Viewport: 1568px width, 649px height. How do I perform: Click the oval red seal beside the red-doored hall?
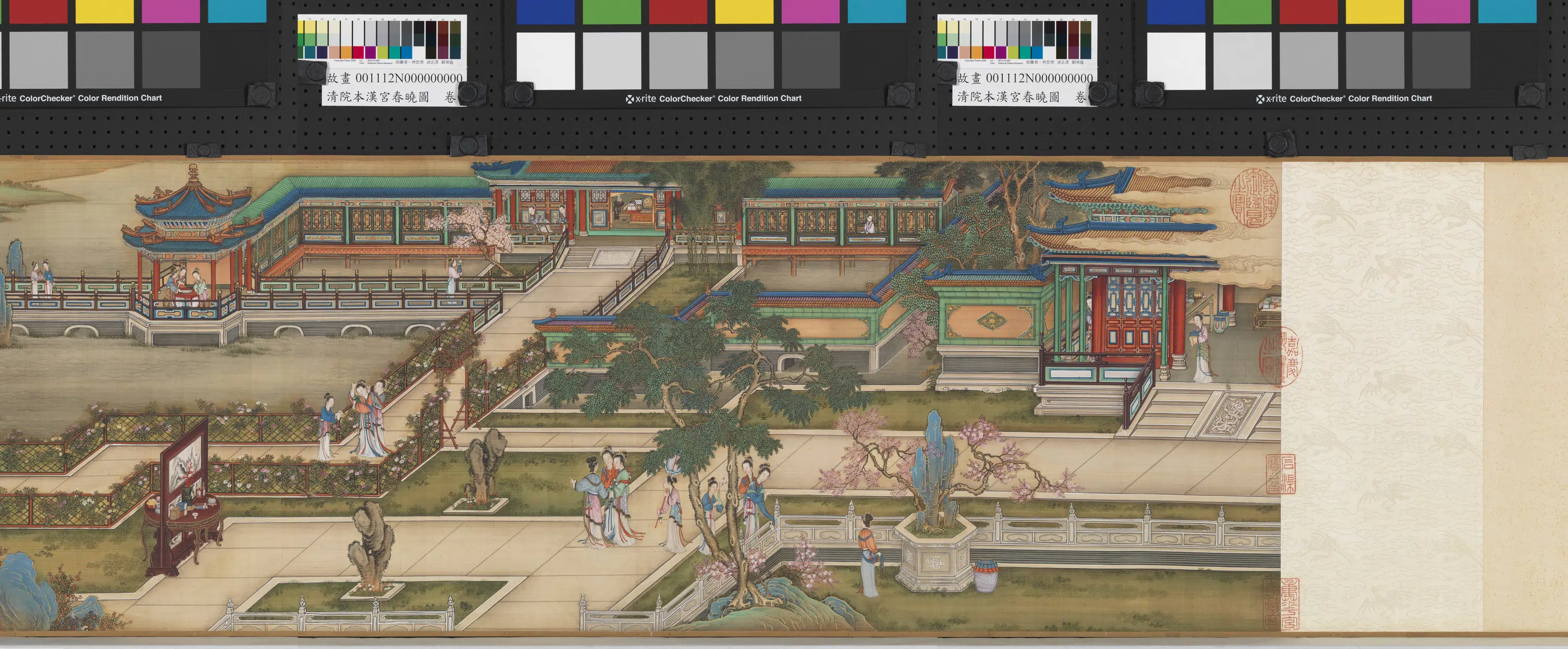pos(1281,356)
